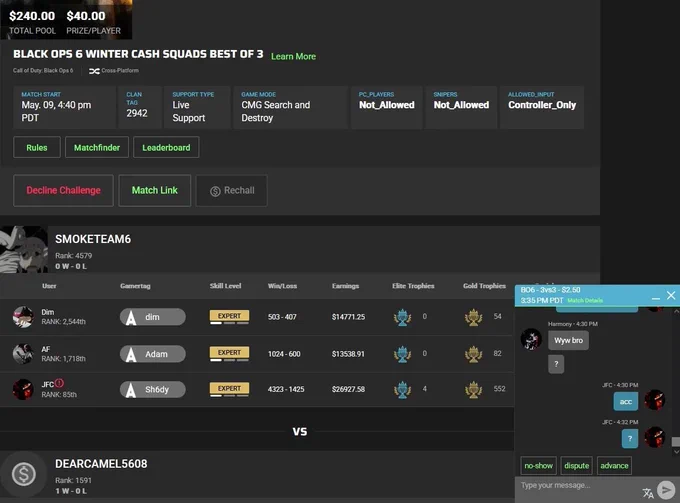The height and width of the screenshot is (503, 680).
Task: Click the dim gamertag badge
Action: (153, 317)
